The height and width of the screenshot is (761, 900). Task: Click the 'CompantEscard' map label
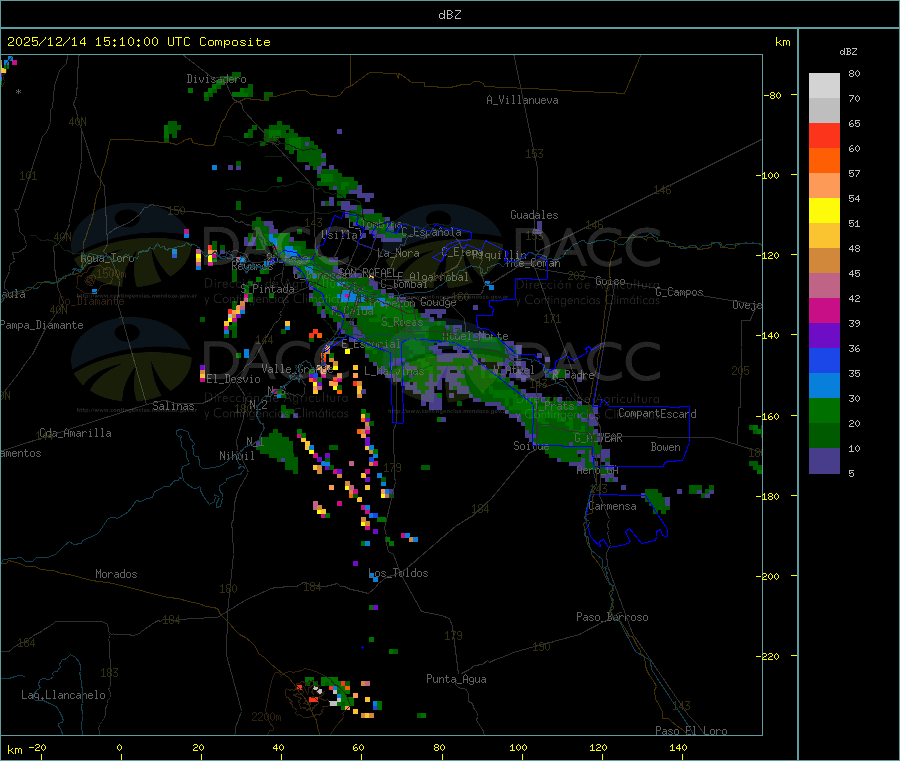(657, 413)
